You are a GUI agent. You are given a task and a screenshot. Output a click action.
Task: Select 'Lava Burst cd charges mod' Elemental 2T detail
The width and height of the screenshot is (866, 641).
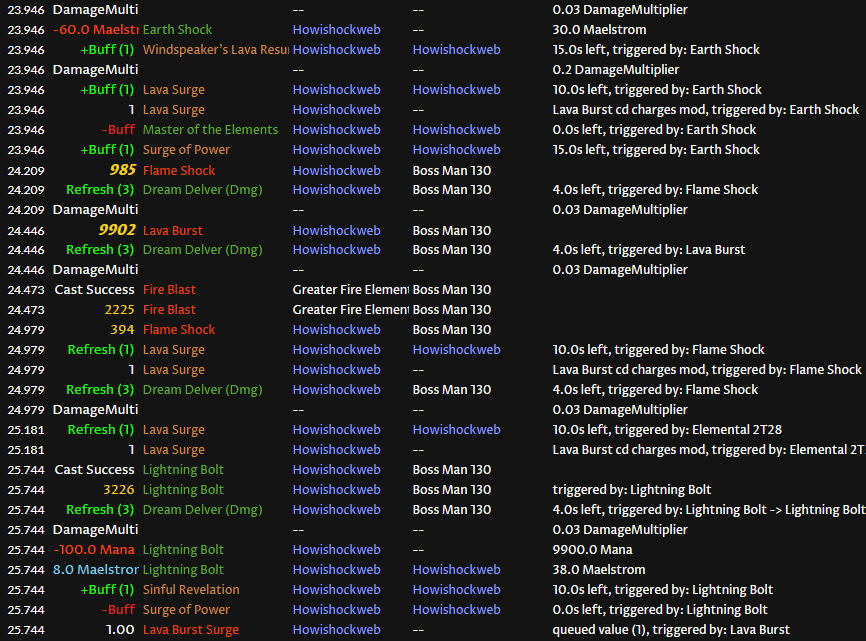click(709, 450)
